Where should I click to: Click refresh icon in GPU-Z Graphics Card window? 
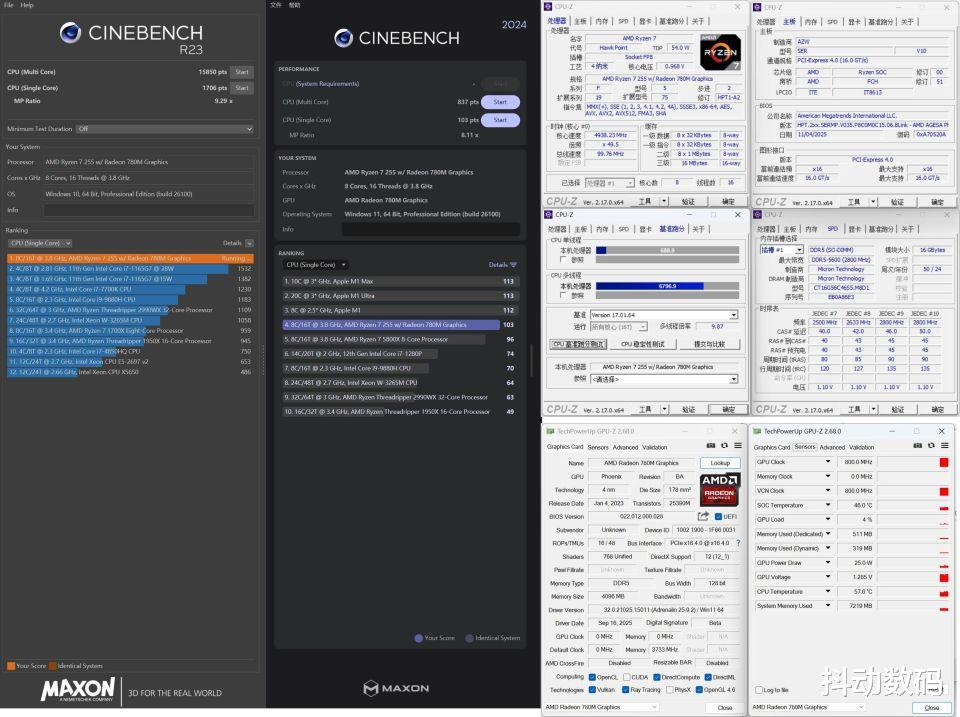(724, 446)
